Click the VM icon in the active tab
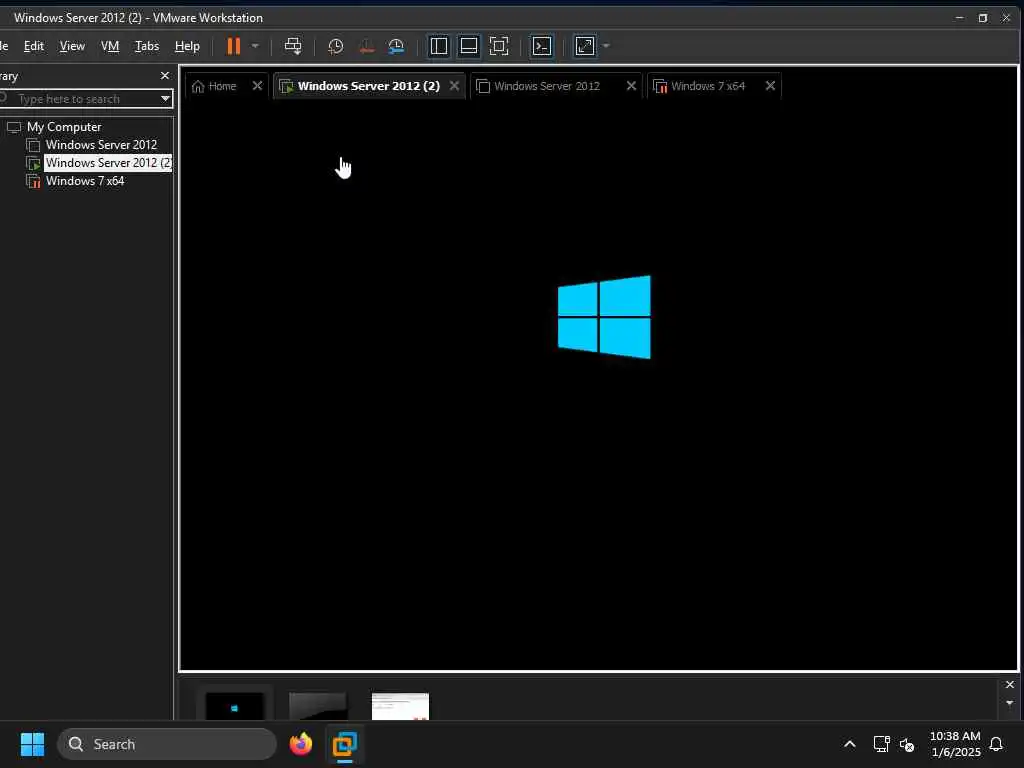Screen dimensions: 1024x768 [x=286, y=86]
